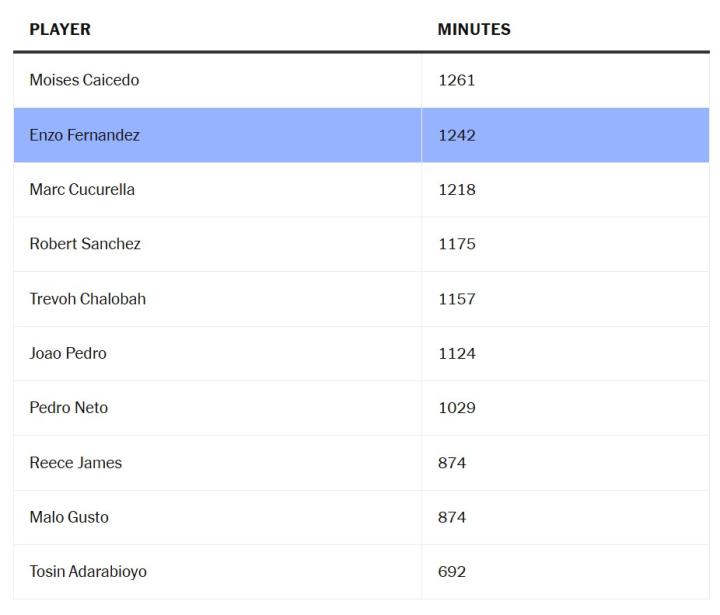Select the 1124 minutes cell

tap(456, 353)
